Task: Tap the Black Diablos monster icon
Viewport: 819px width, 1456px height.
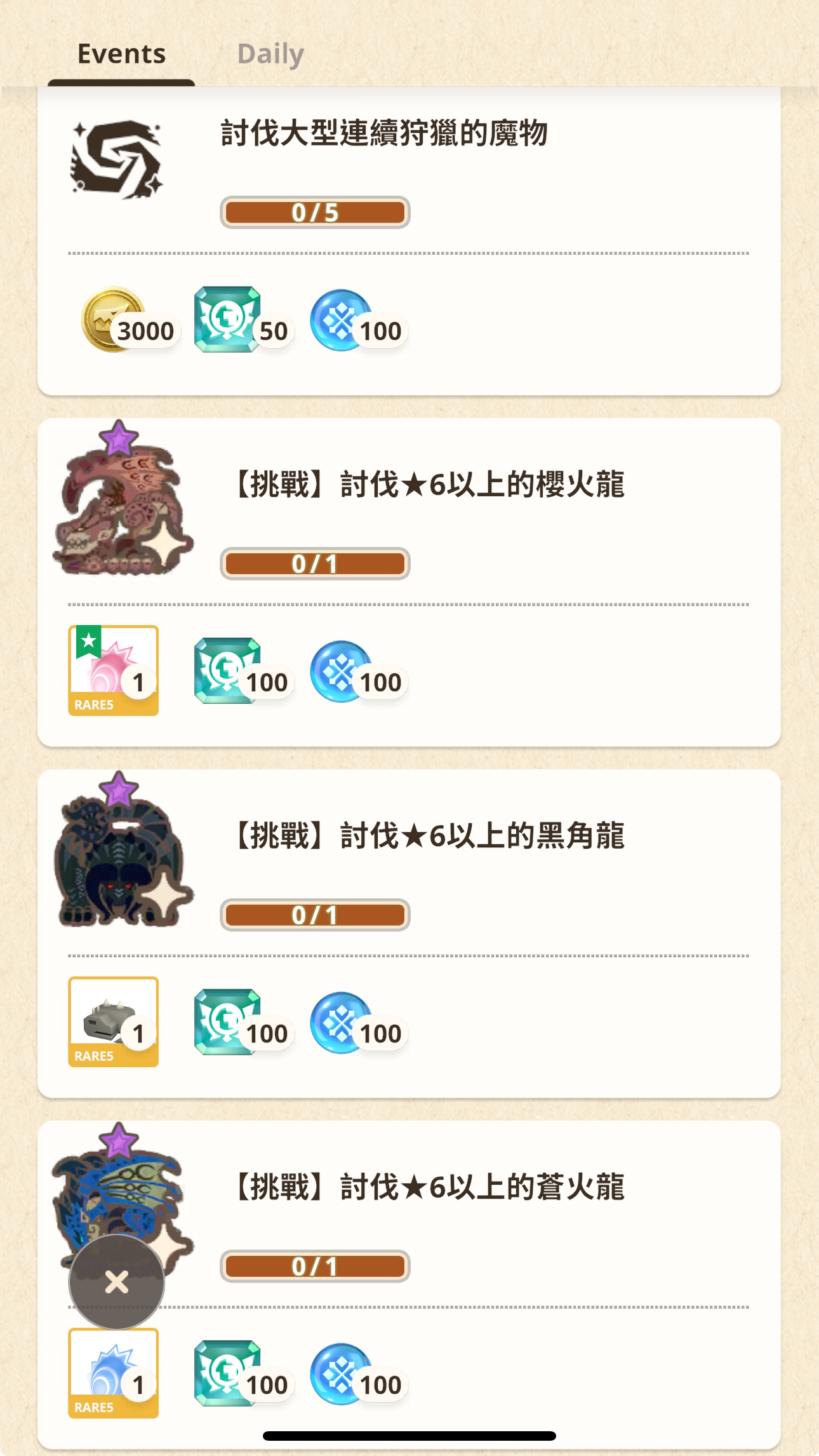Action: pos(123,851)
